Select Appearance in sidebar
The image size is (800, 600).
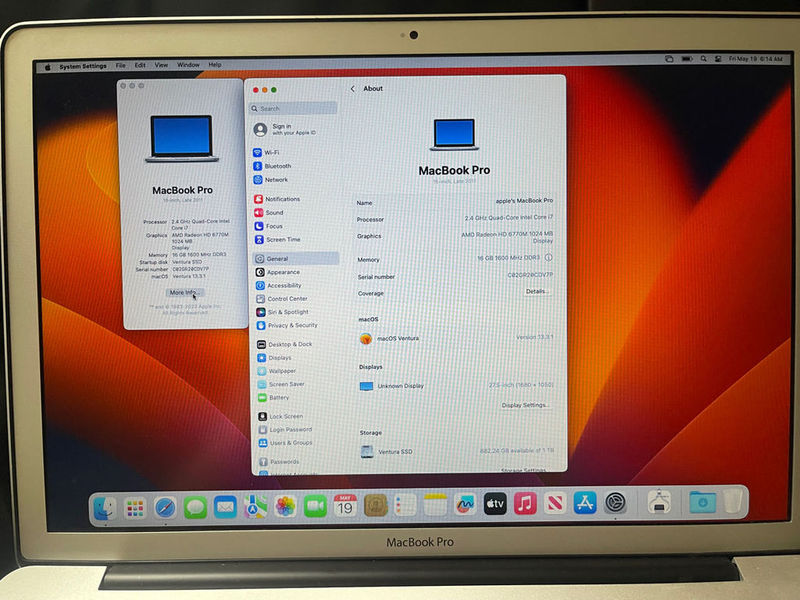(x=278, y=272)
